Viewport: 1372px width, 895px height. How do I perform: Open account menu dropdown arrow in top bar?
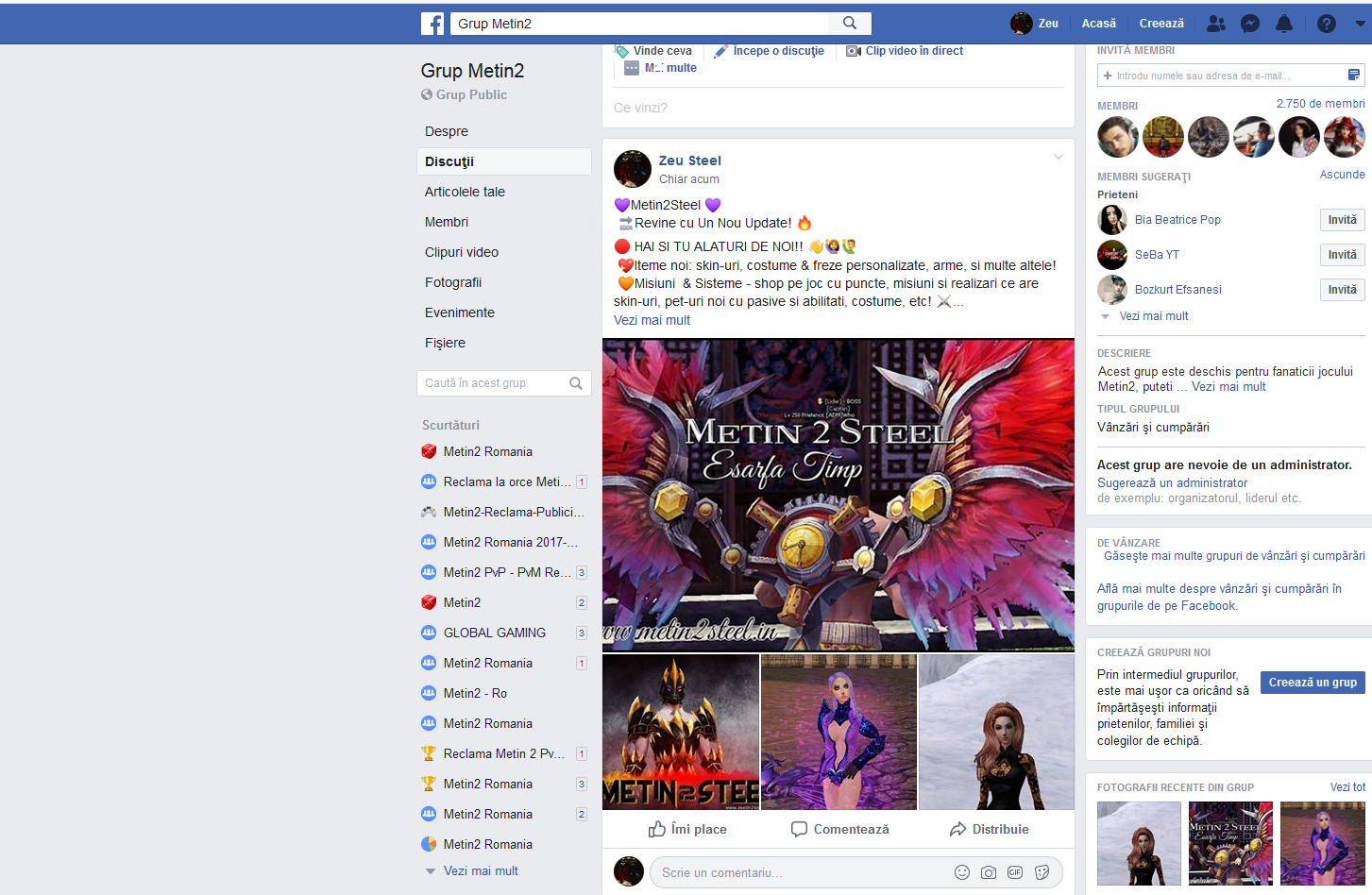[x=1361, y=24]
